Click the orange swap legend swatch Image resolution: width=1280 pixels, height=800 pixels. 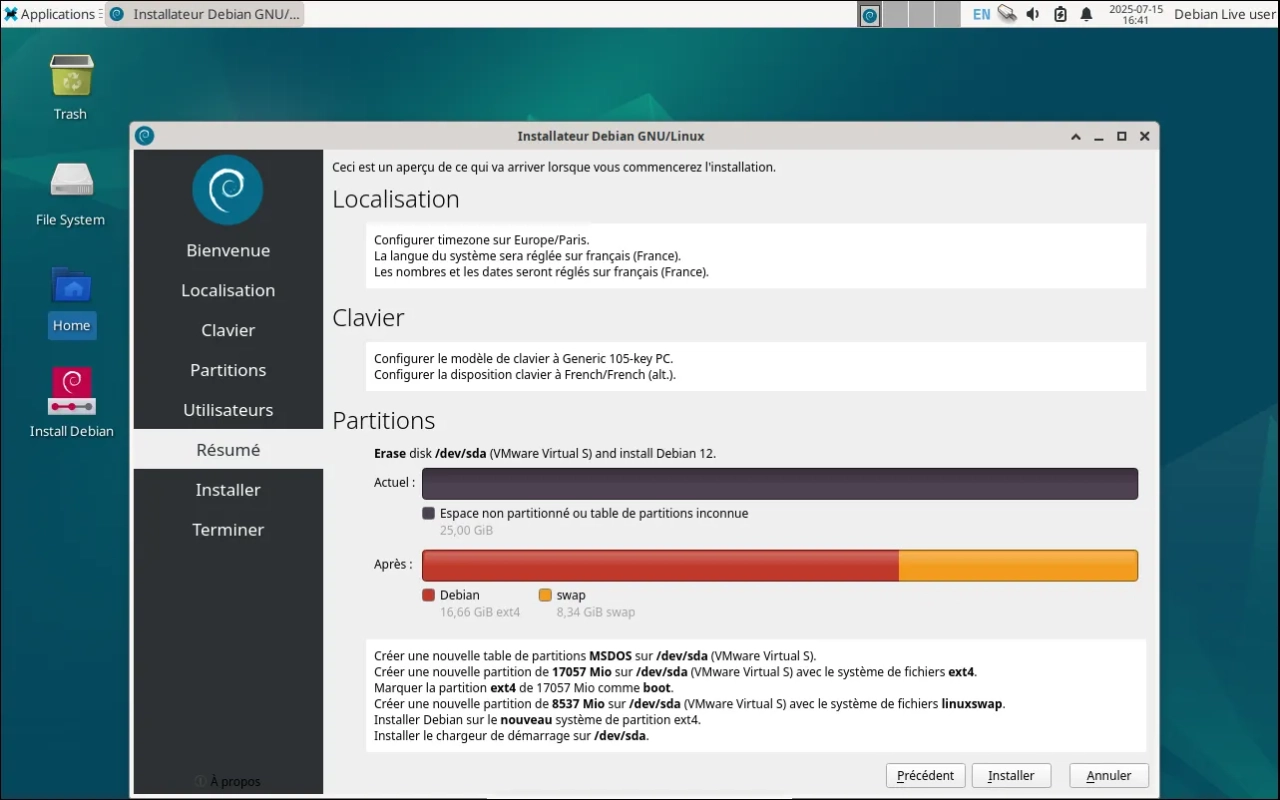(545, 595)
